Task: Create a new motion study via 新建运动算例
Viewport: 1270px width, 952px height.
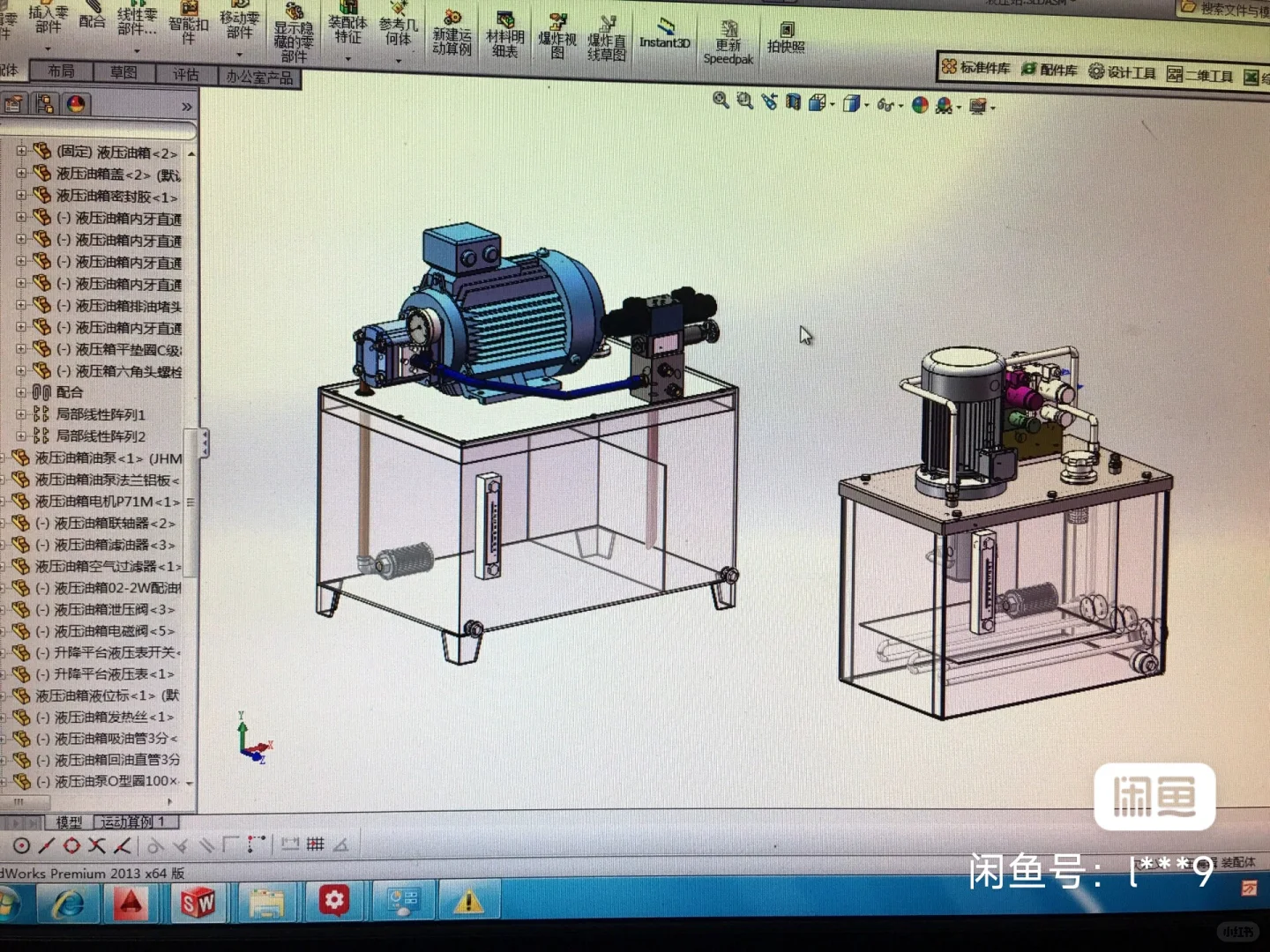Action: [x=452, y=33]
